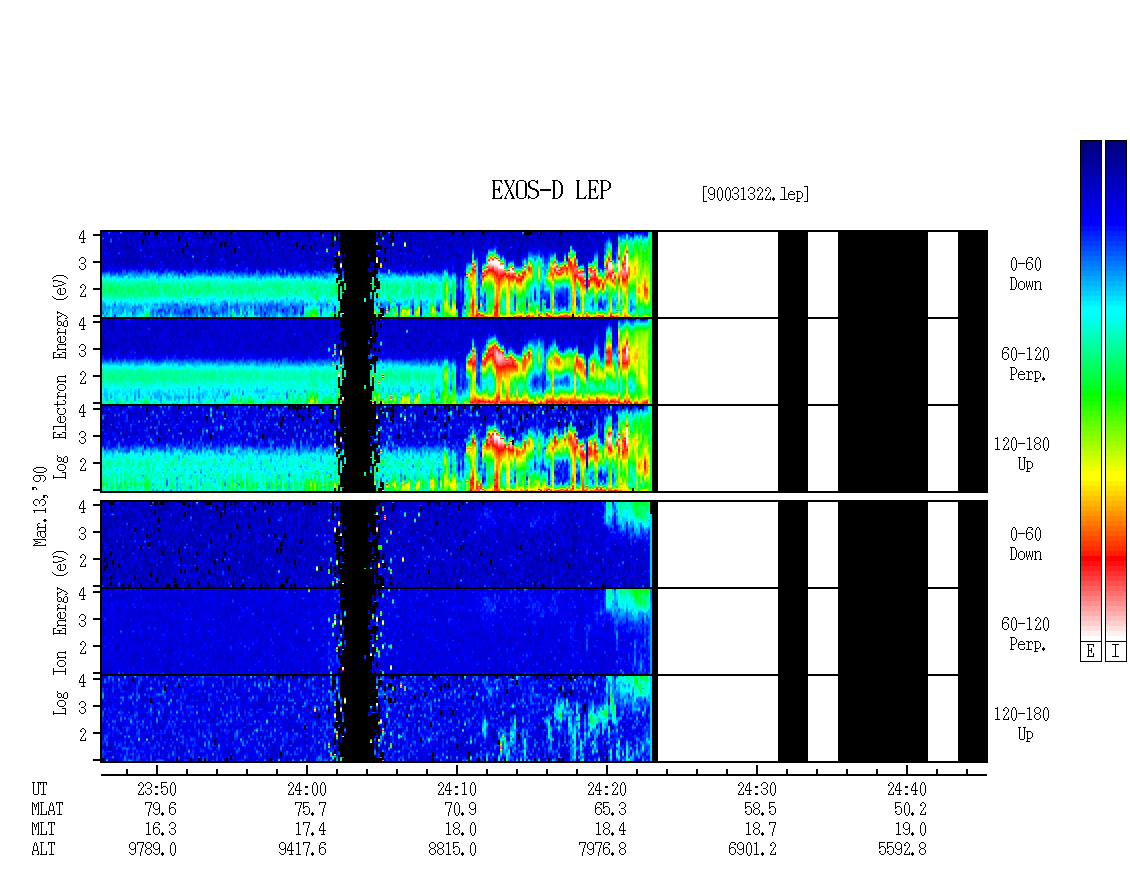Click the MLAT row label

click(x=47, y=809)
